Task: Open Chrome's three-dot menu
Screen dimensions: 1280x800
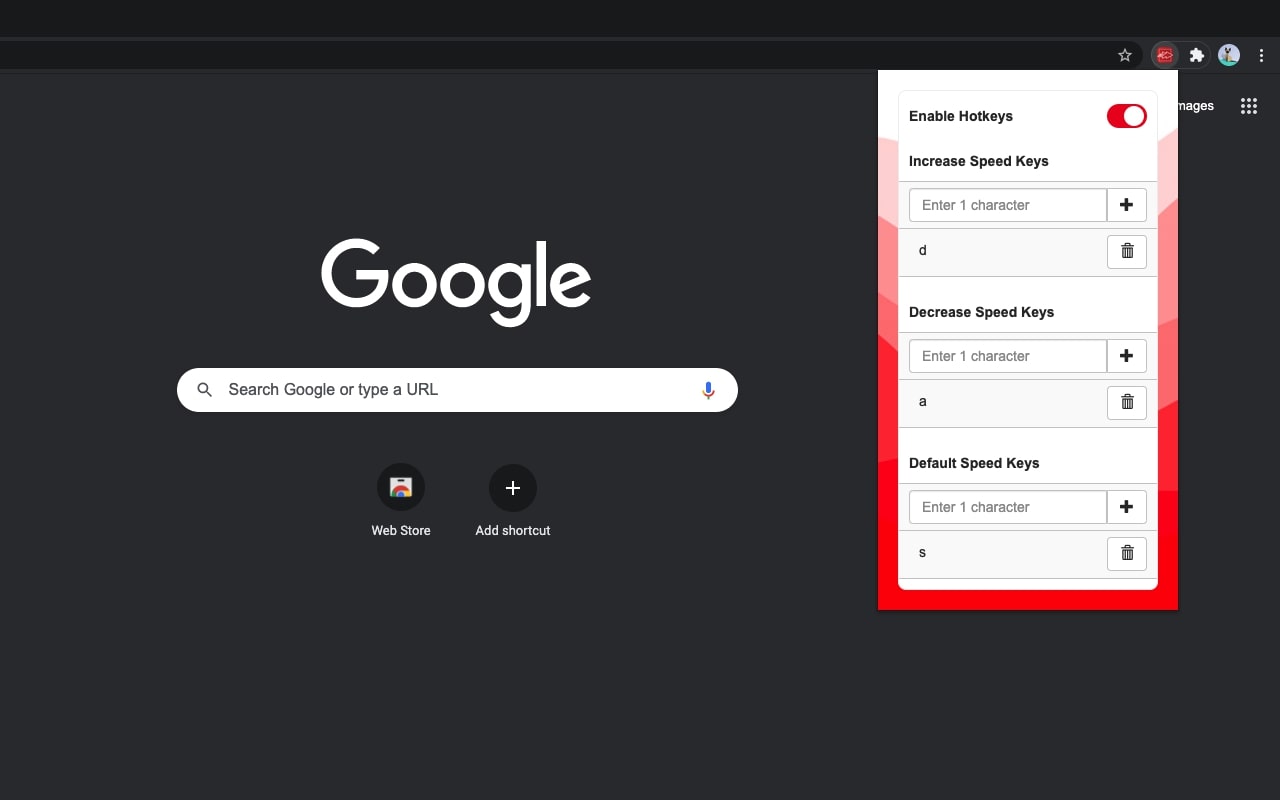Action: (x=1261, y=56)
